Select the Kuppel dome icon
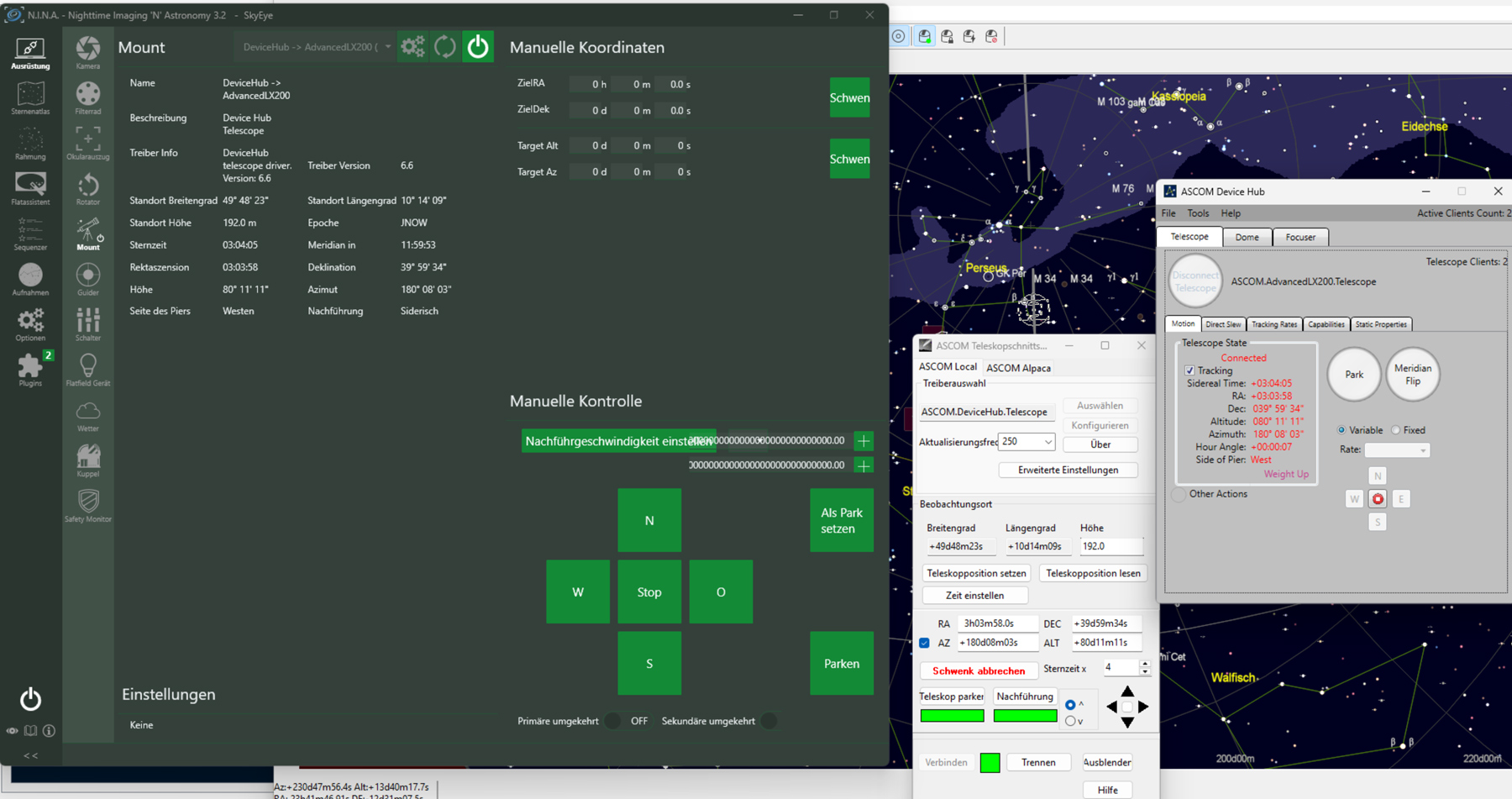The width and height of the screenshot is (1512, 799). (x=88, y=461)
